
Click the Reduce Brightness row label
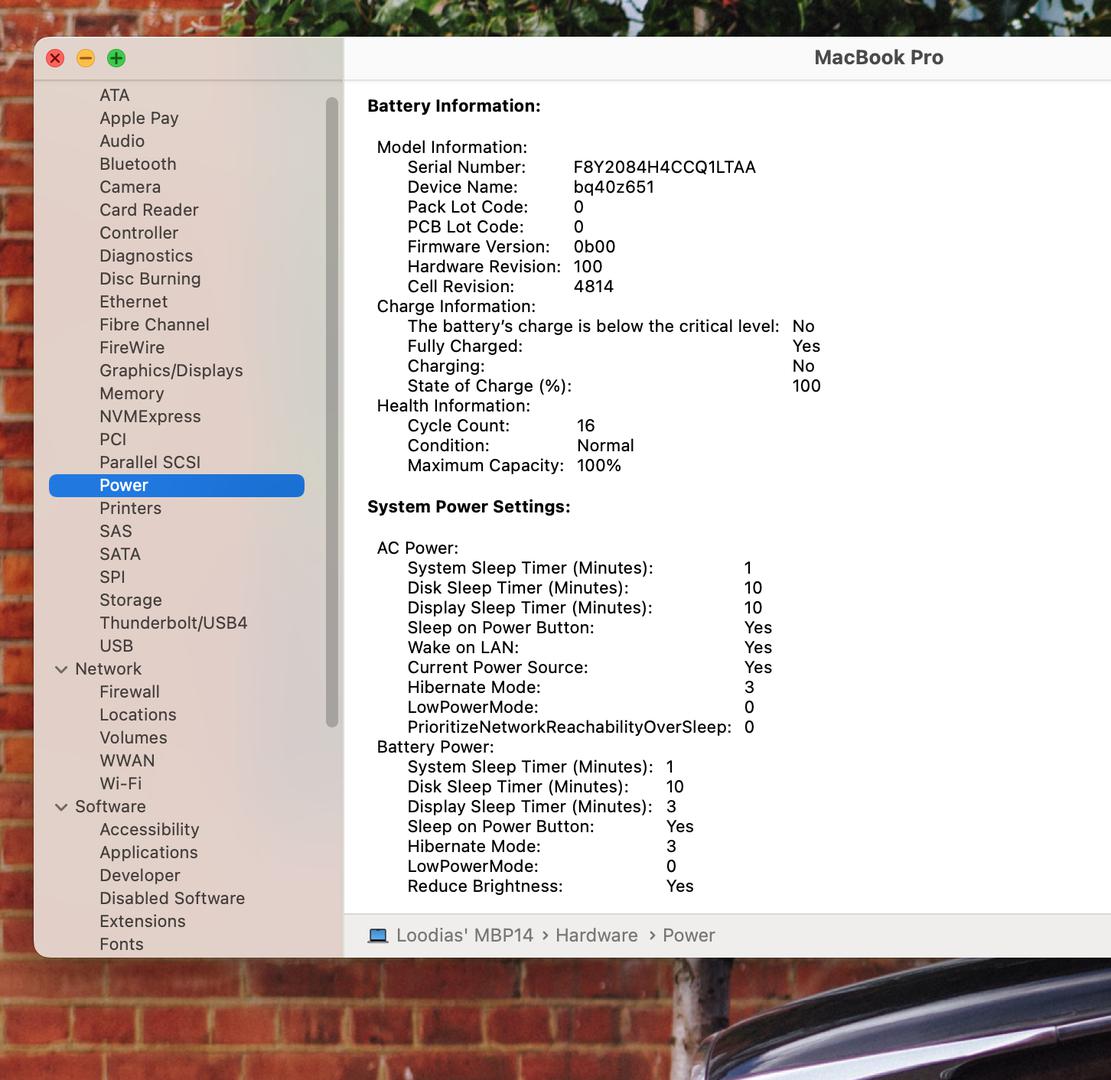pos(485,887)
